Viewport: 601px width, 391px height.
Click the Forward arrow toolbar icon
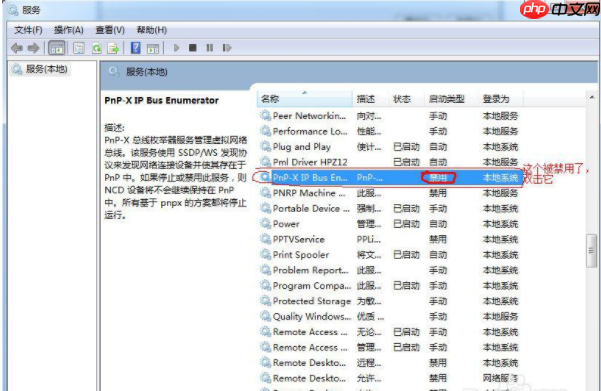pyautogui.click(x=33, y=48)
